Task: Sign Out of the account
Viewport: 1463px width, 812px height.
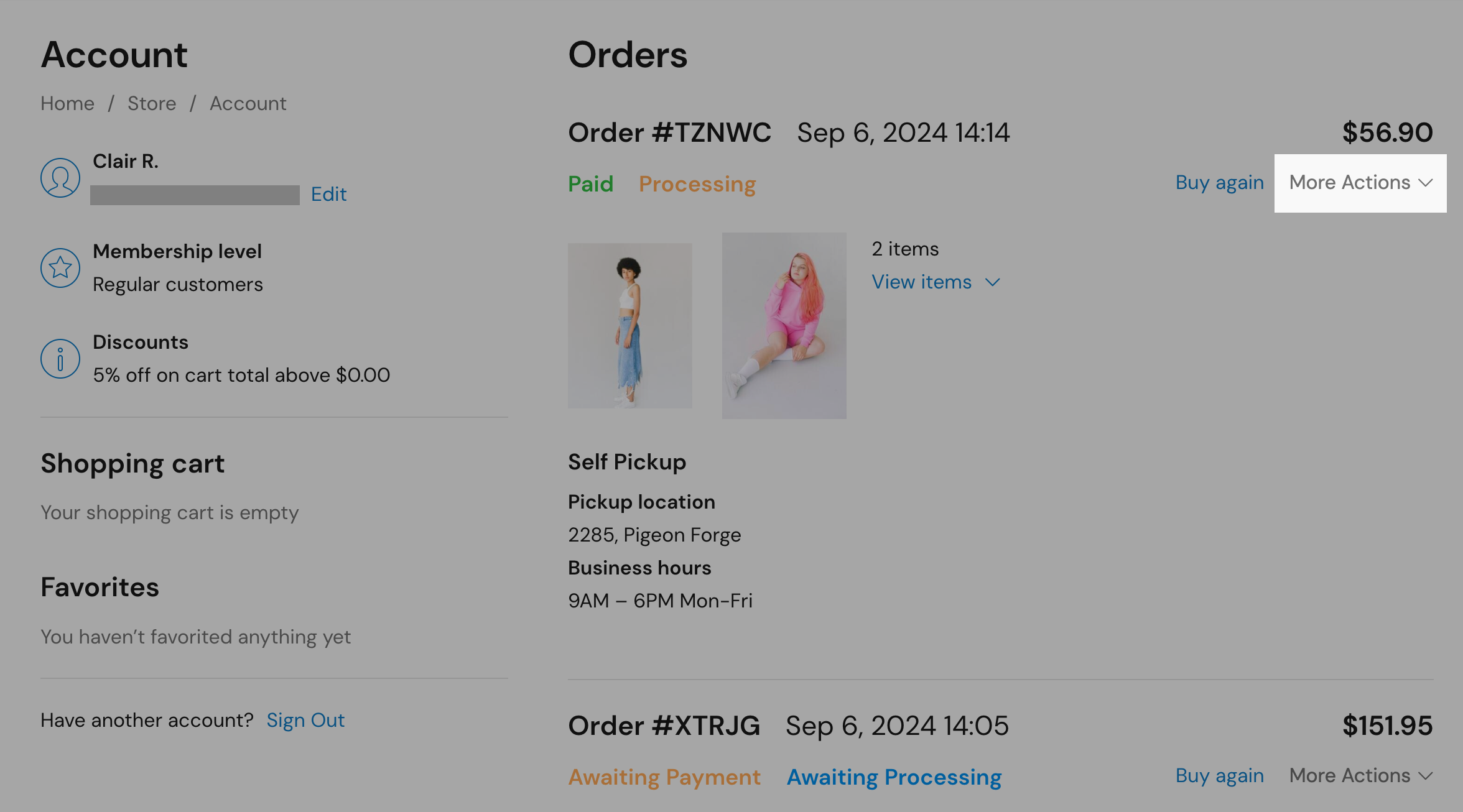Action: [x=305, y=720]
